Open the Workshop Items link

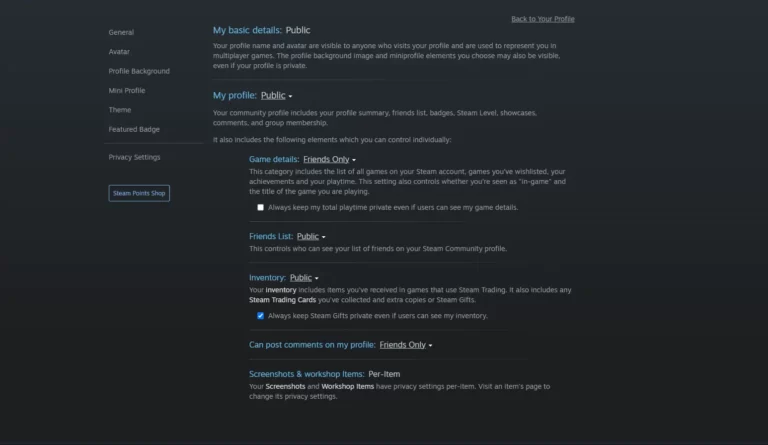348,386
